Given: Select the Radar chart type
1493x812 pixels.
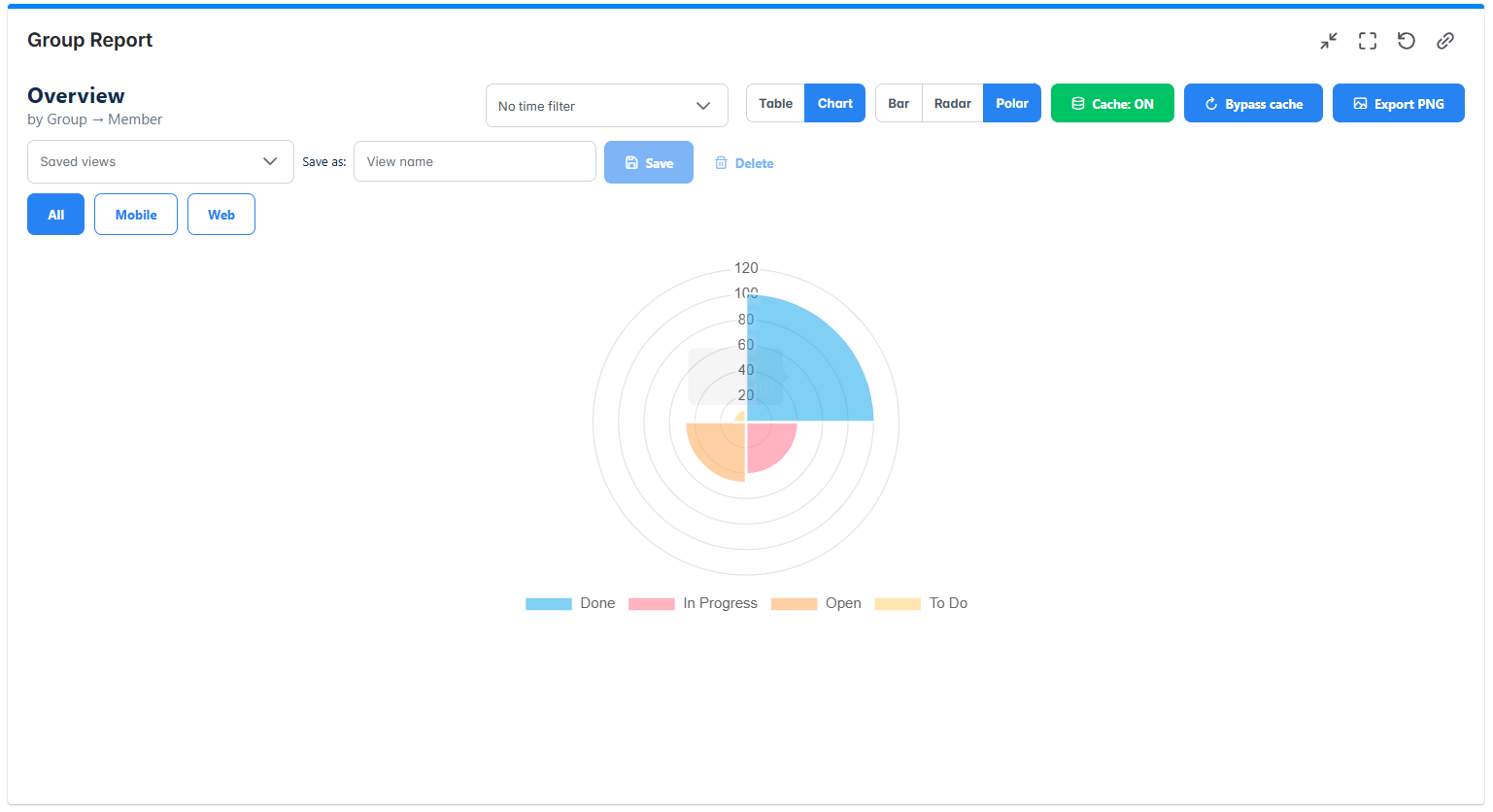Looking at the screenshot, I should click(x=953, y=103).
